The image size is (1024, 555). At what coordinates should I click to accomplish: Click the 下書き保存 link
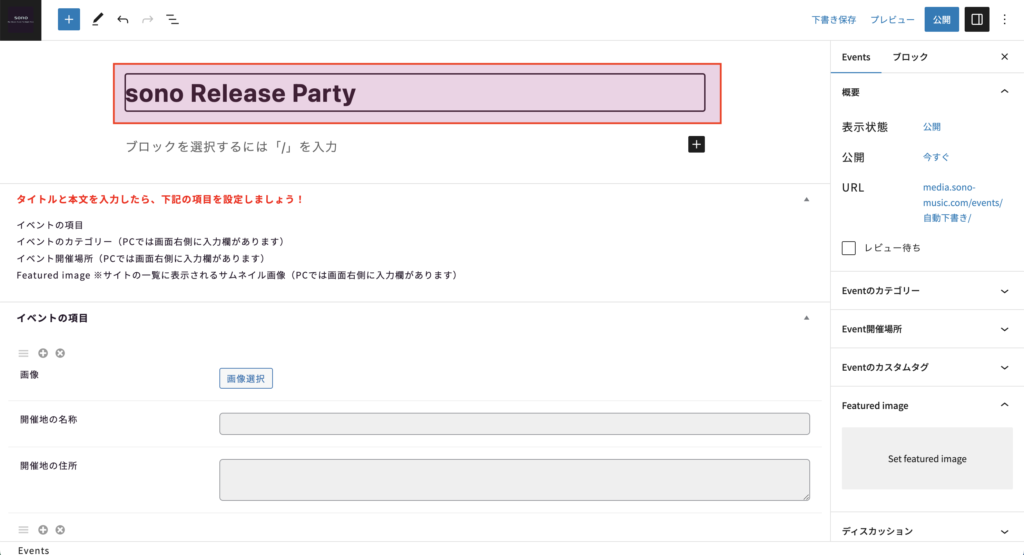point(833,19)
